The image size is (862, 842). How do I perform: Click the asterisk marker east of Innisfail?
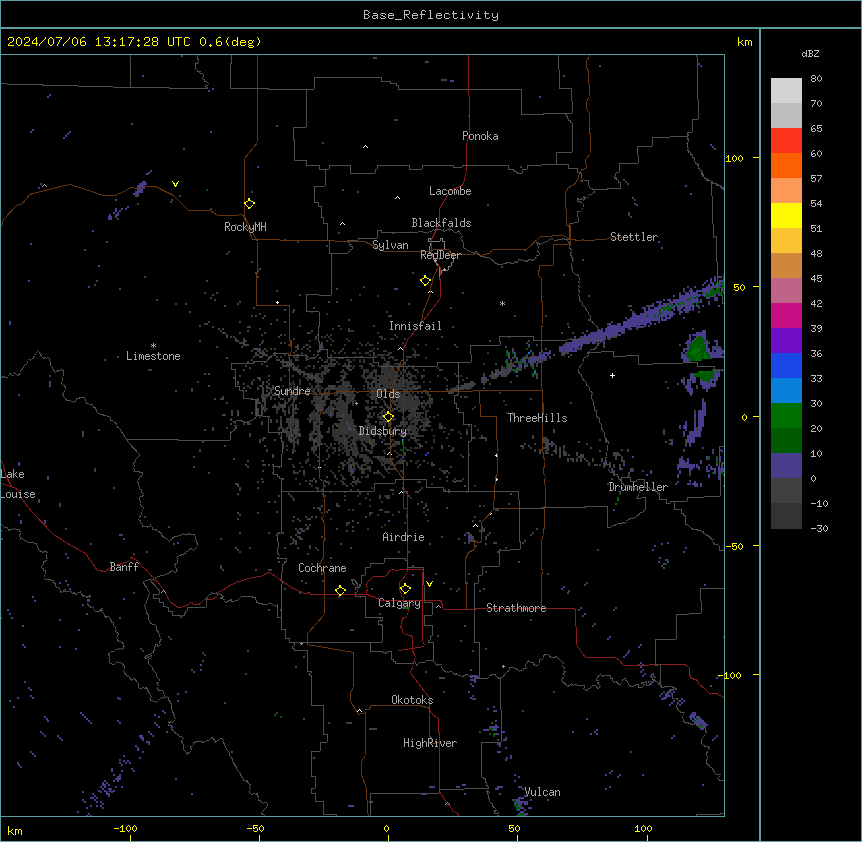tap(502, 303)
